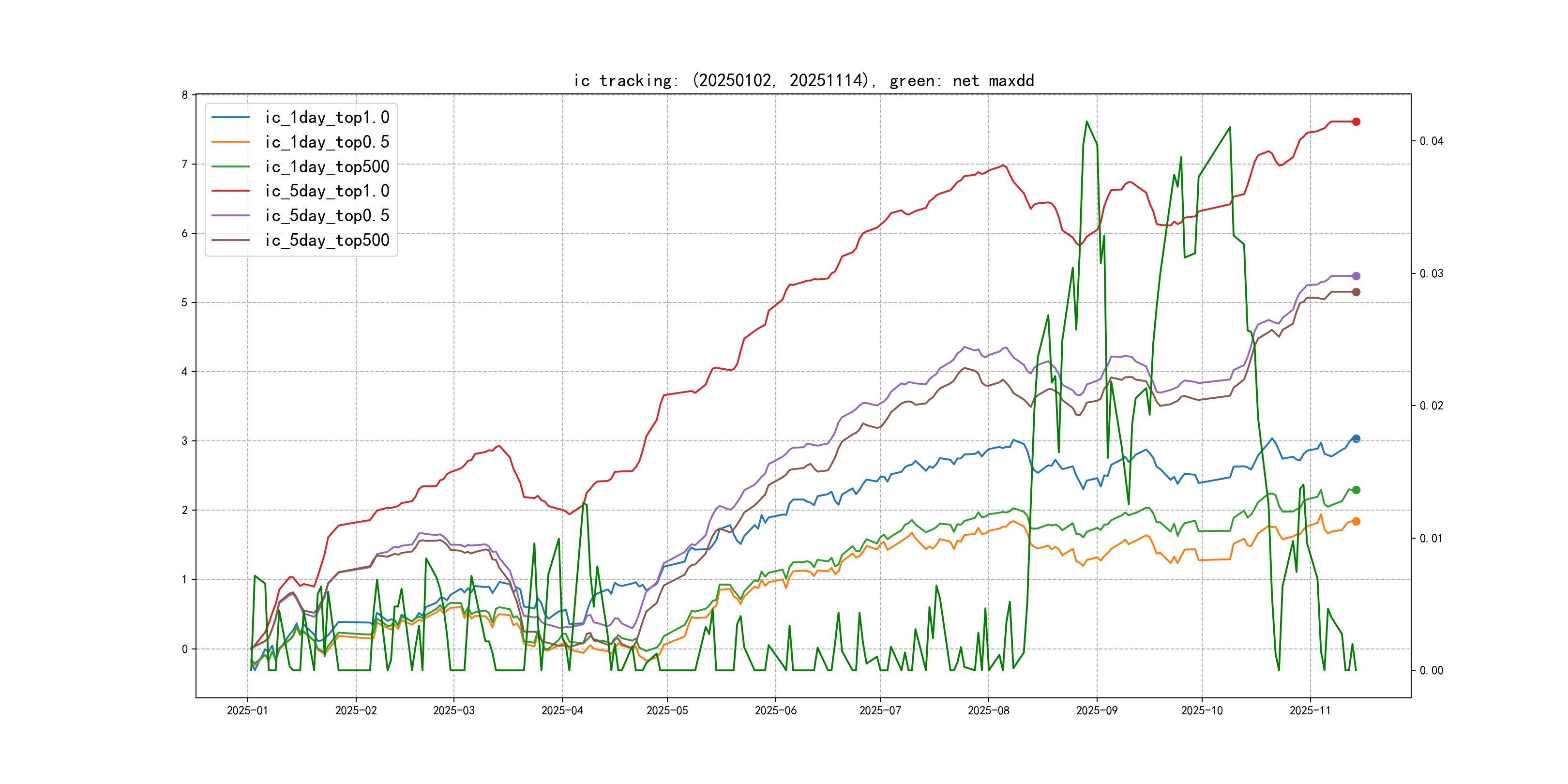Click the ic_5day_top1.0 legend label
The height and width of the screenshot is (784, 1568).
tap(327, 191)
